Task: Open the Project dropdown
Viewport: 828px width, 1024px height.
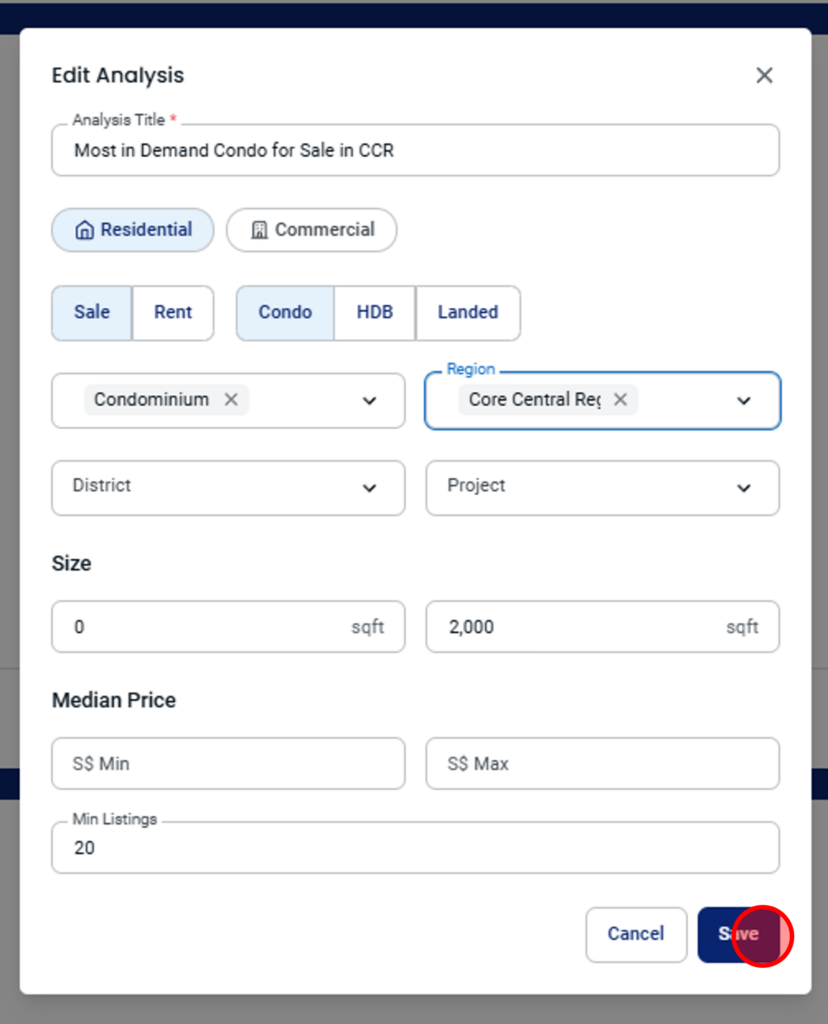Action: pyautogui.click(x=603, y=488)
